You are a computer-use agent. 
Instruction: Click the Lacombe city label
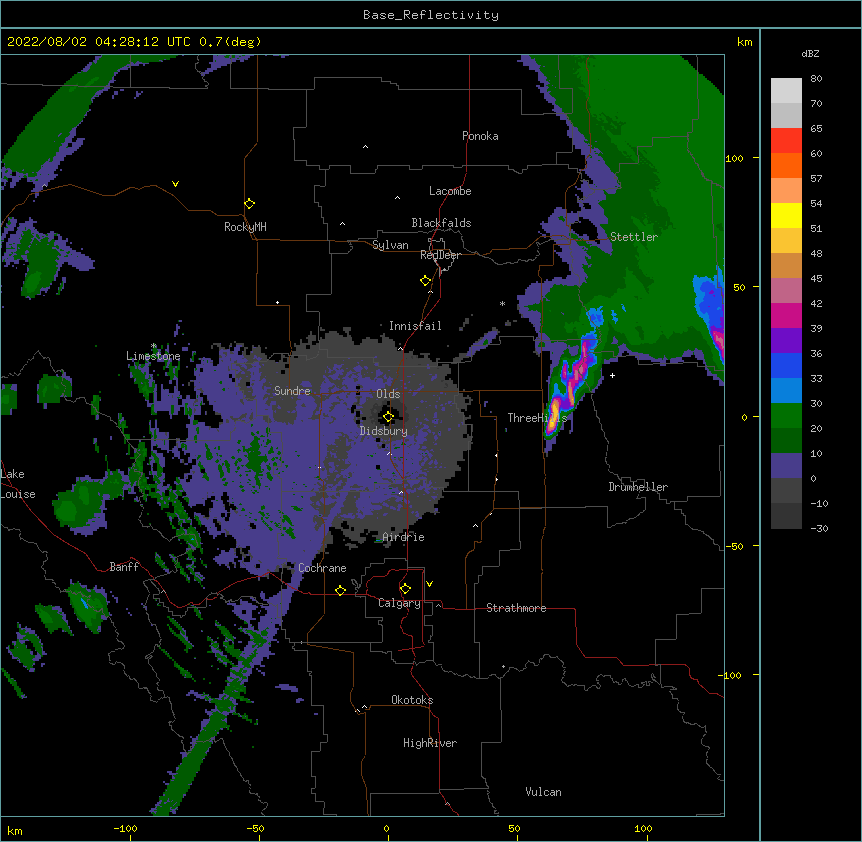click(450, 191)
